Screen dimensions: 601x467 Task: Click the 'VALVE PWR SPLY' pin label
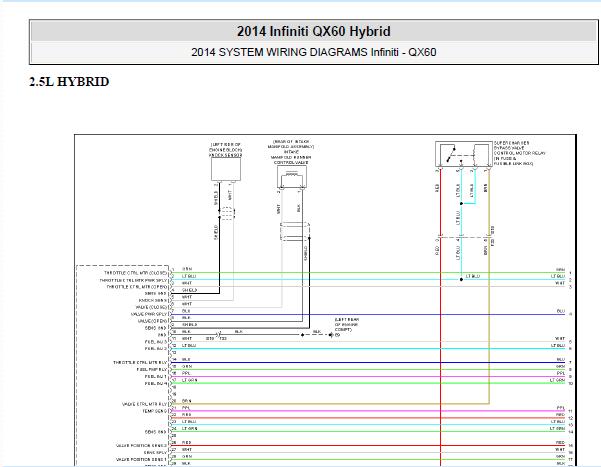pyautogui.click(x=149, y=314)
